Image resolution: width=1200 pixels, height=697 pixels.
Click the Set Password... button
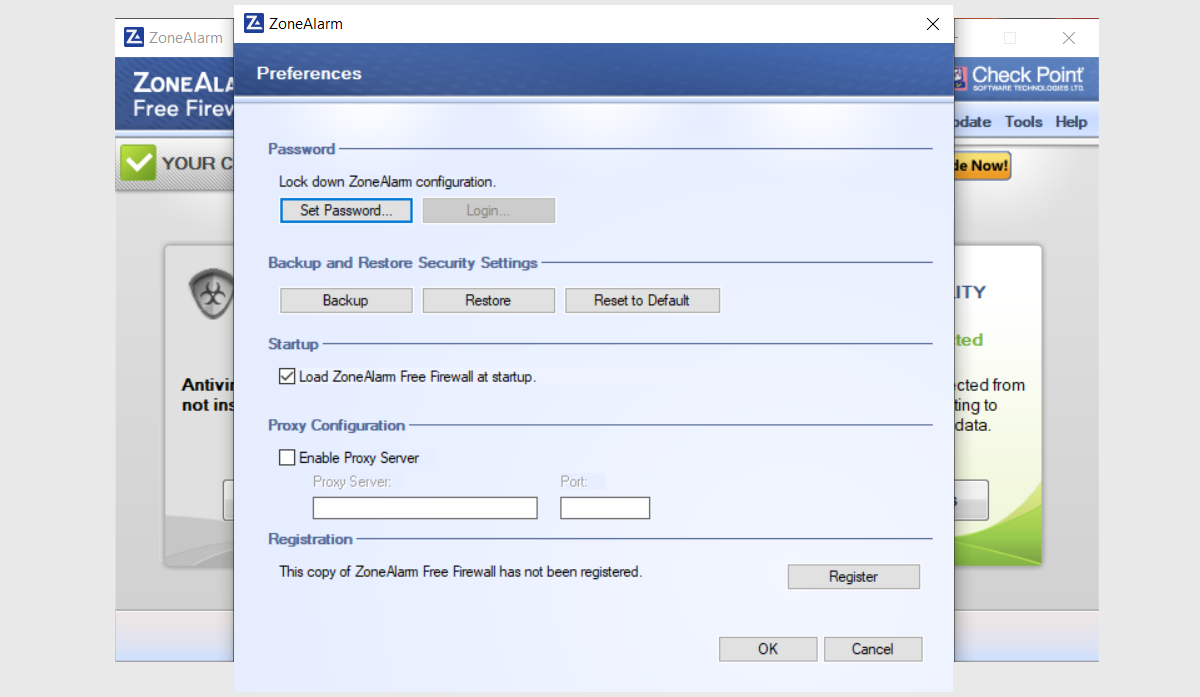tap(346, 211)
